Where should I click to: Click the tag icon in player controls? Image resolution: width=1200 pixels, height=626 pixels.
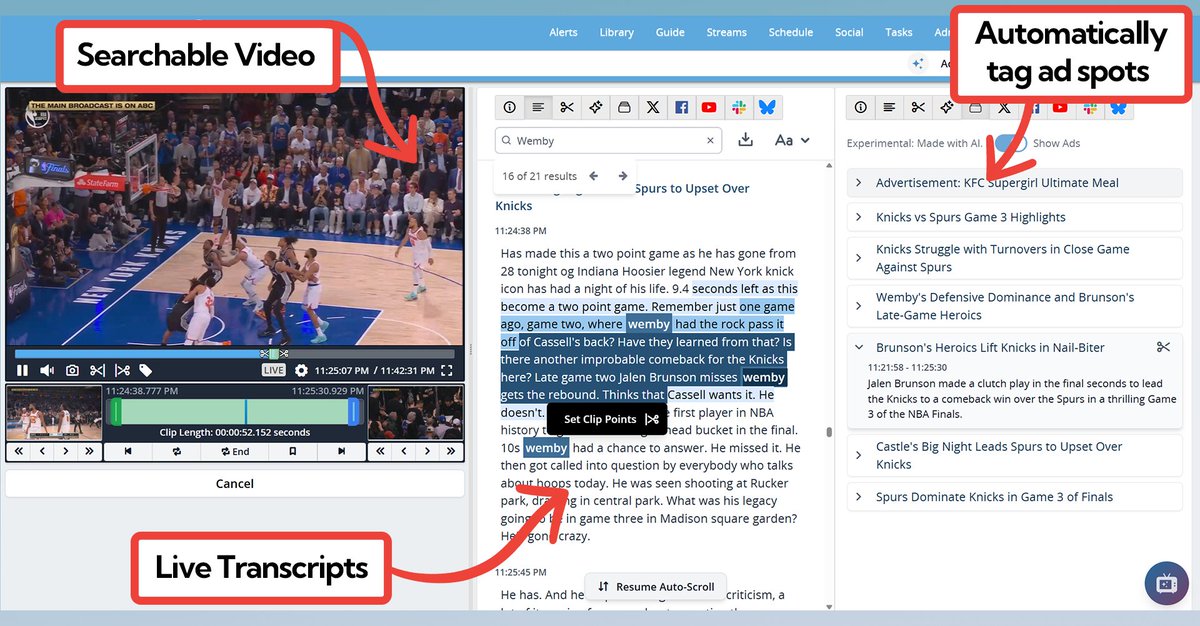pyautogui.click(x=146, y=370)
